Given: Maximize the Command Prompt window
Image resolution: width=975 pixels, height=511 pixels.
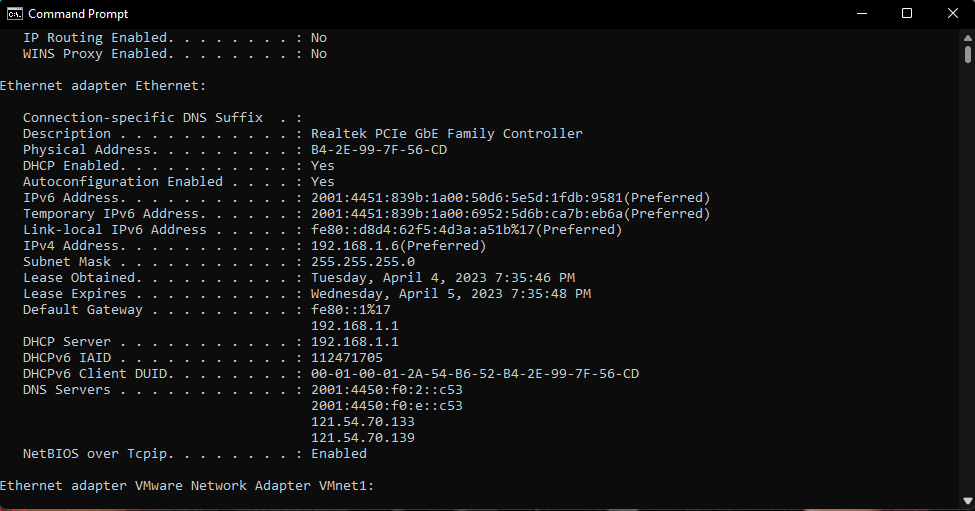Looking at the screenshot, I should 907,14.
